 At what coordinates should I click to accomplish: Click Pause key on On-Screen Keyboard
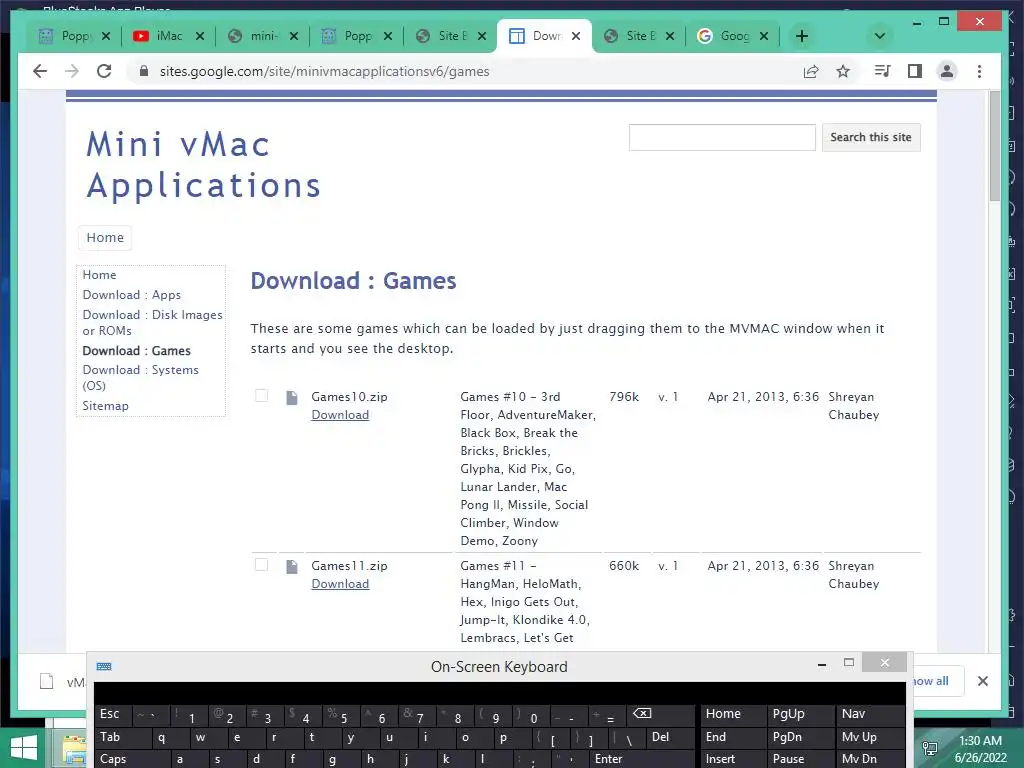[x=801, y=759]
